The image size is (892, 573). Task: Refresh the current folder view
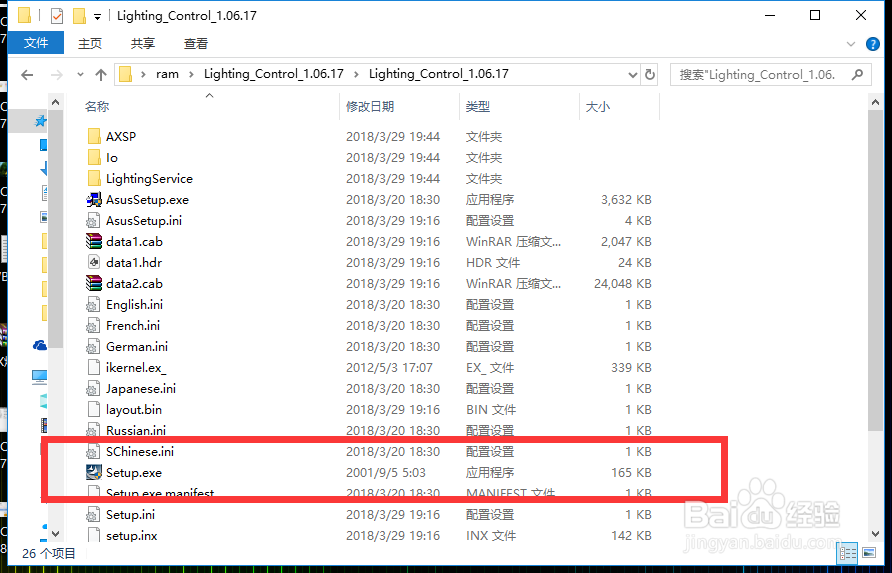click(650, 75)
